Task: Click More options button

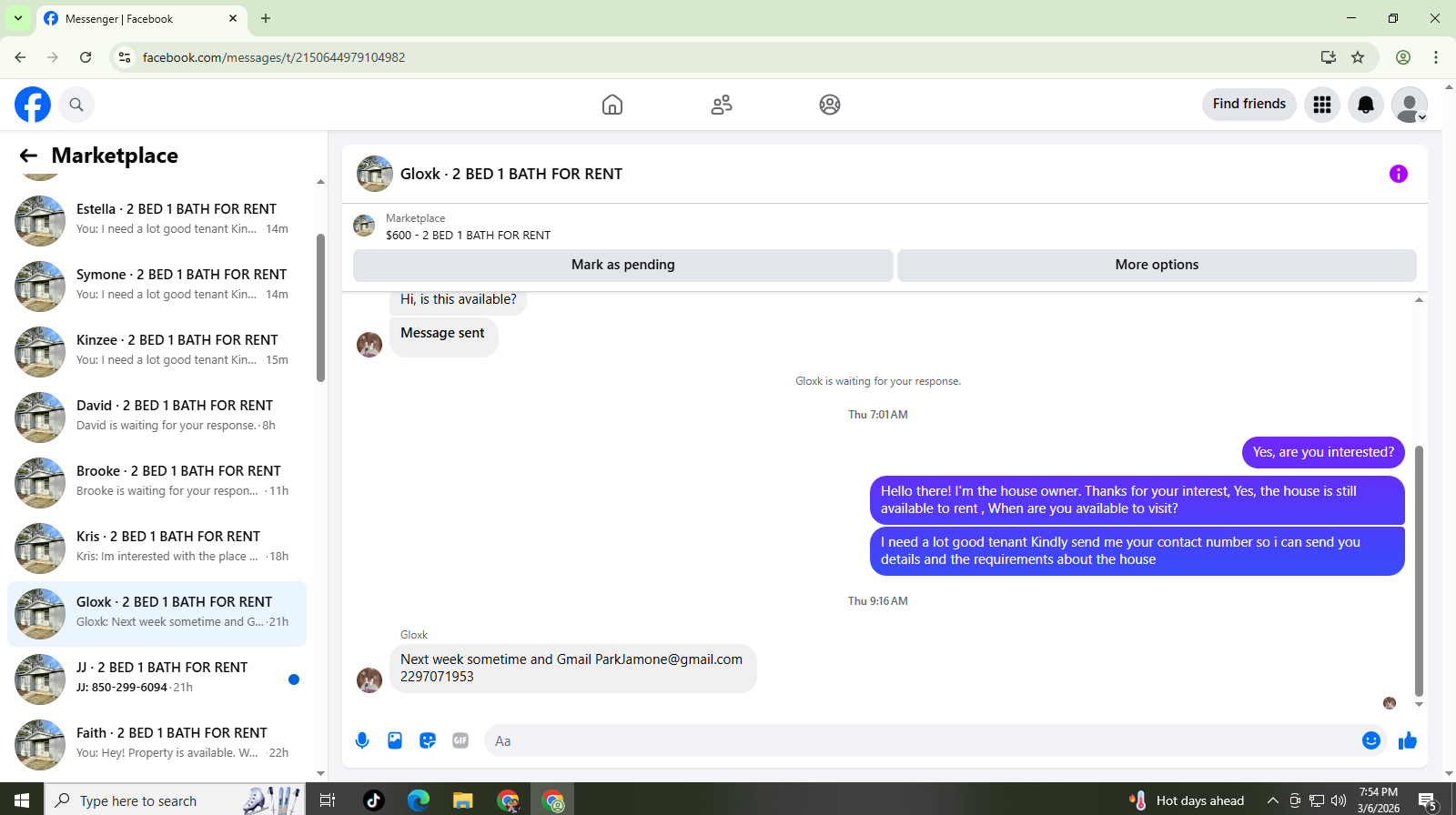Action: [1157, 265]
